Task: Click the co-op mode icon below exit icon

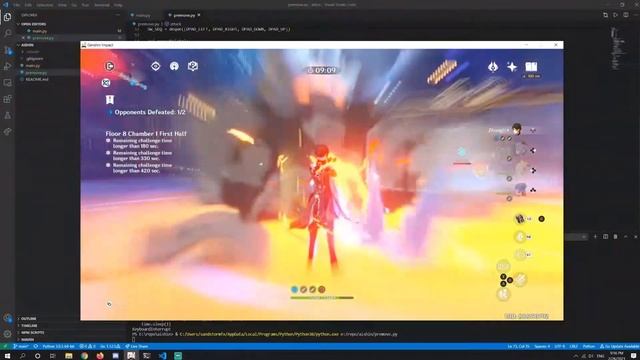Action: [106, 83]
